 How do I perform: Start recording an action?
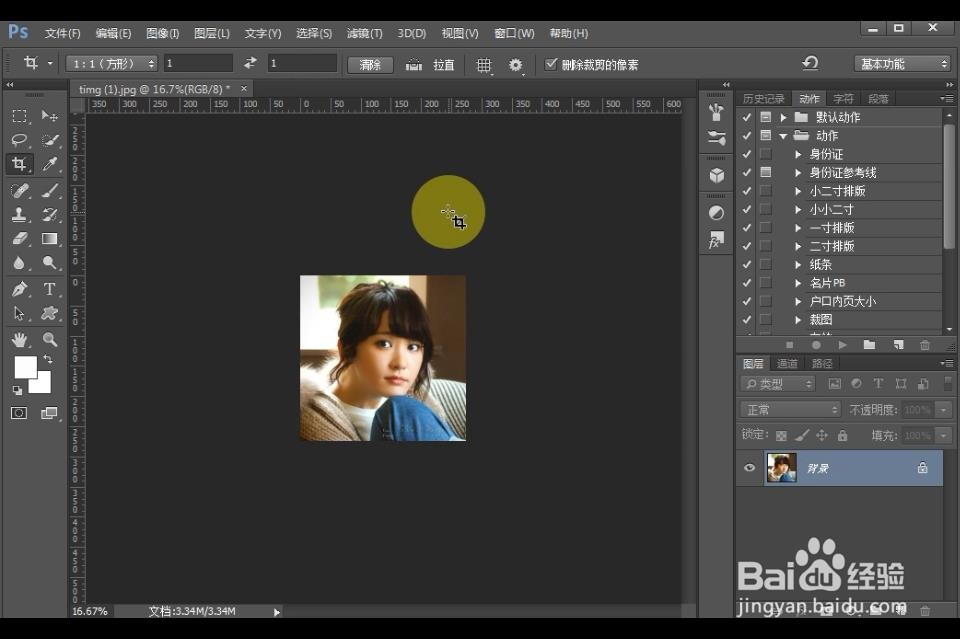tap(816, 345)
